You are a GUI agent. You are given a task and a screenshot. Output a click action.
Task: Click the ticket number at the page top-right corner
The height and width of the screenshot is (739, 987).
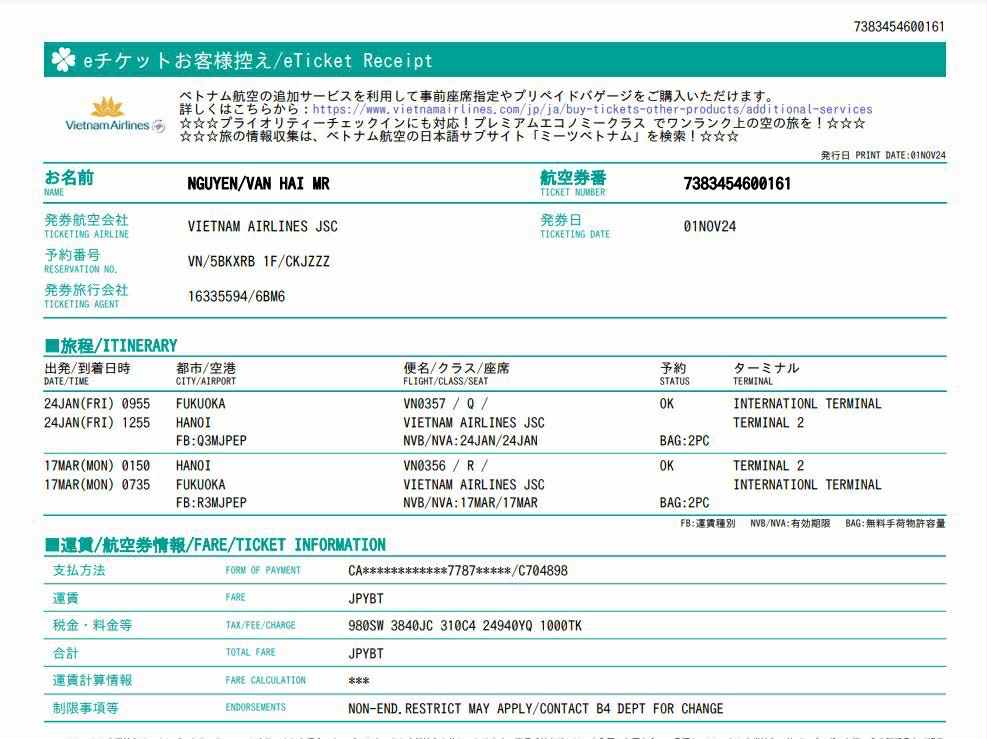[899, 26]
